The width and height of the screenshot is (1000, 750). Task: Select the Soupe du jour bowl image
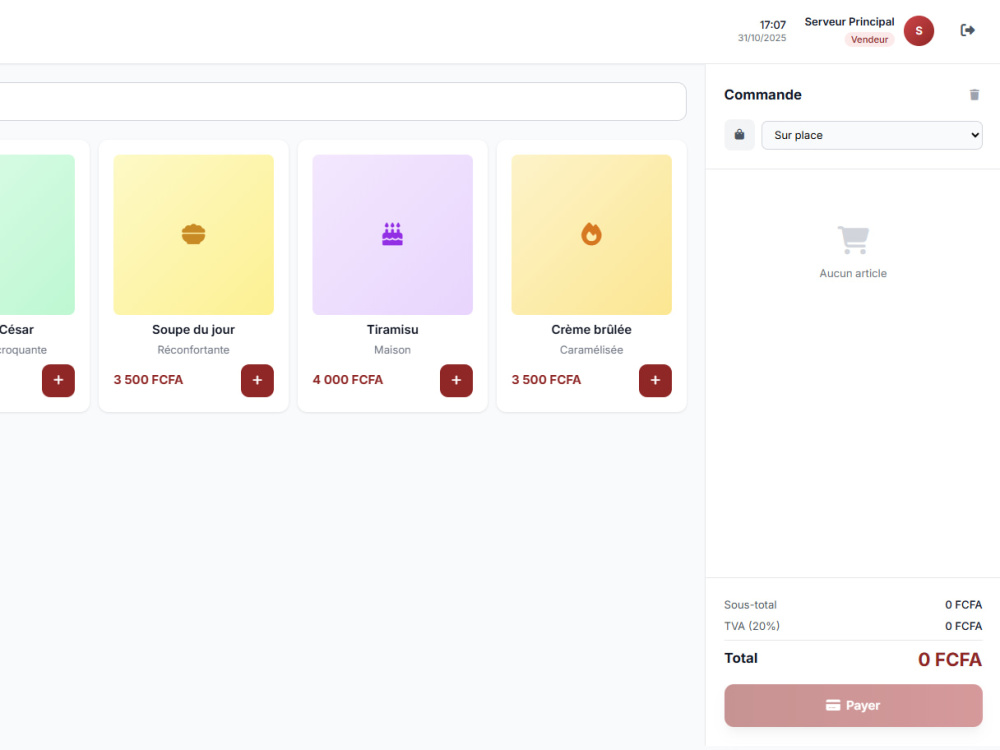click(x=193, y=234)
